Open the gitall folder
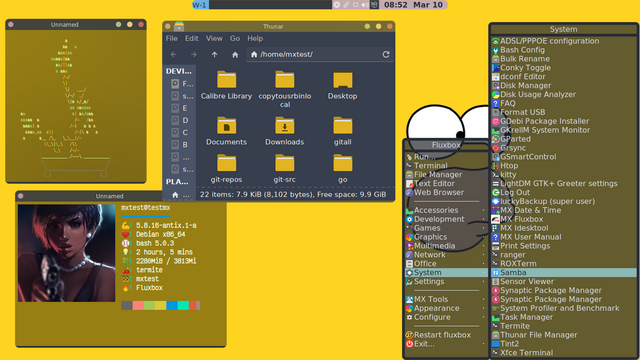 tap(342, 131)
